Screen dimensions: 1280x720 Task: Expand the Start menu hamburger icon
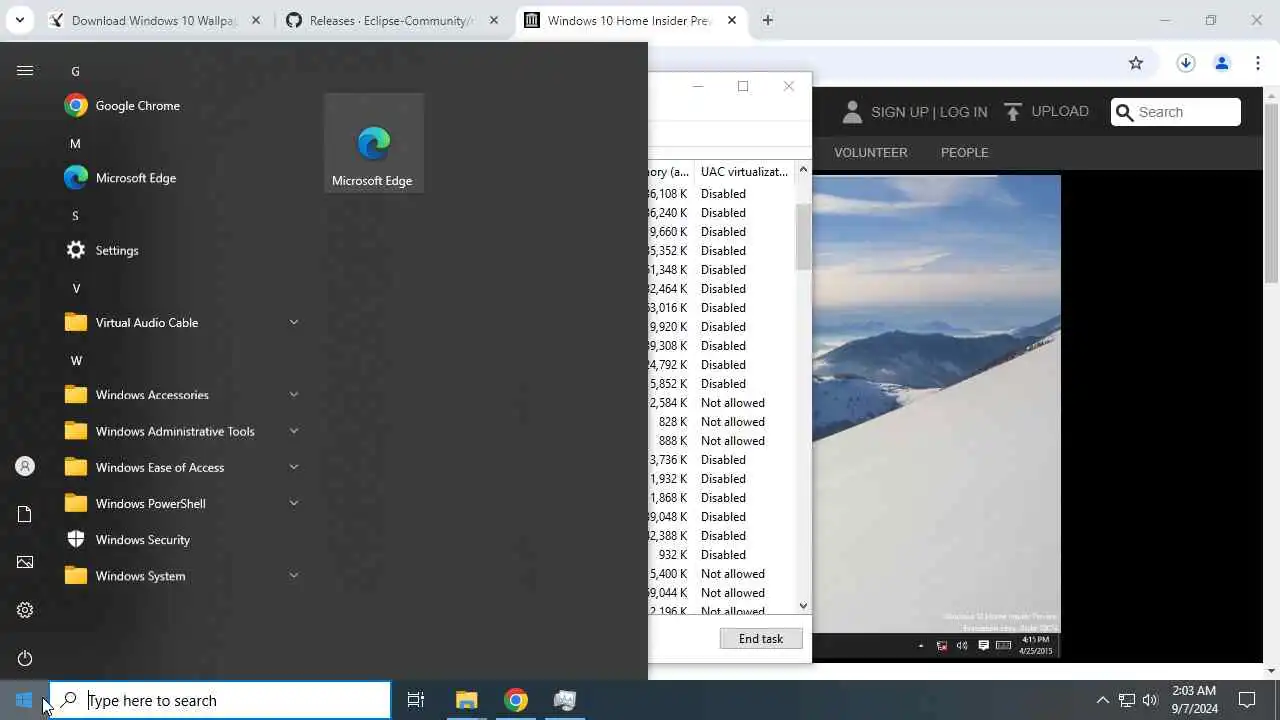coord(25,70)
